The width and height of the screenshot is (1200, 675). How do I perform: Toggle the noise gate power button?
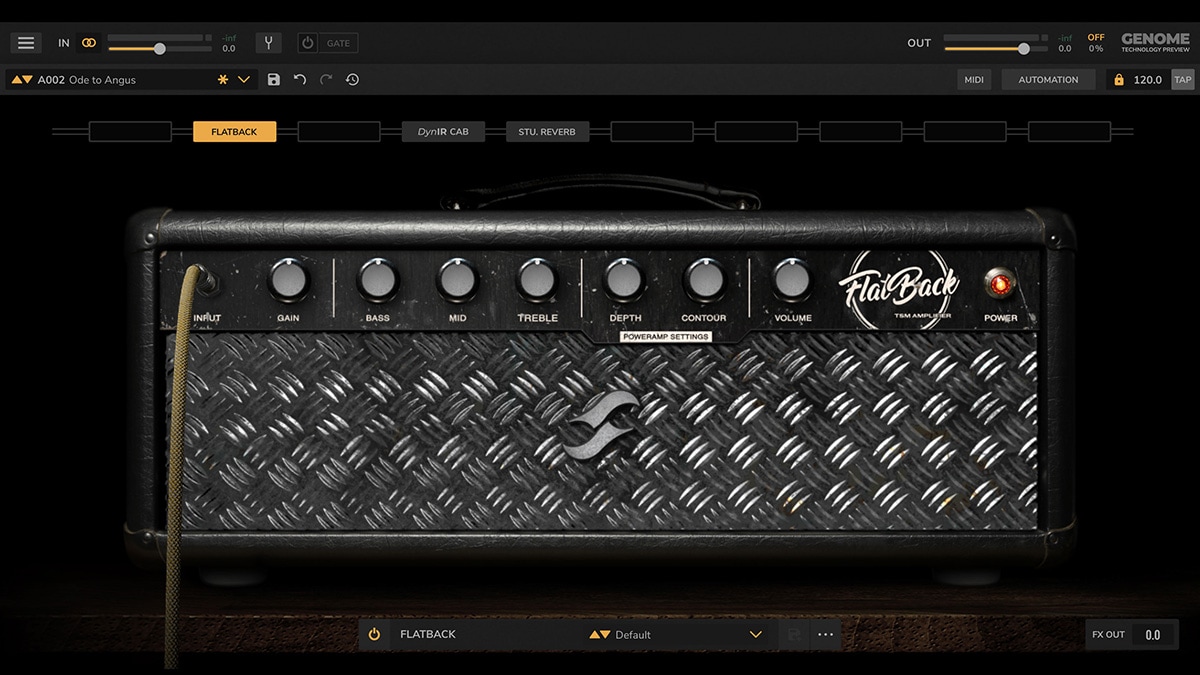tap(308, 43)
